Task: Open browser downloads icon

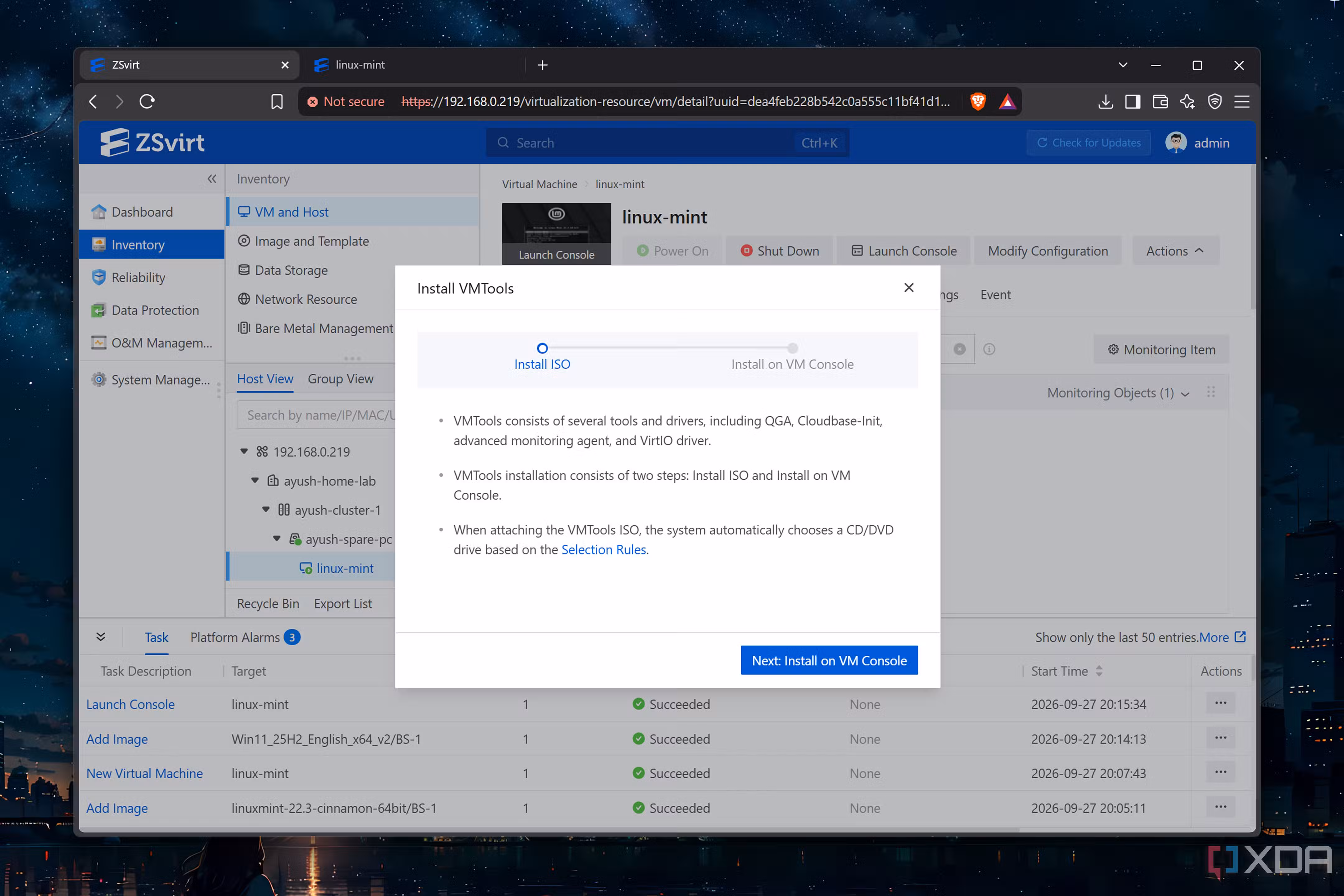Action: pos(1105,102)
